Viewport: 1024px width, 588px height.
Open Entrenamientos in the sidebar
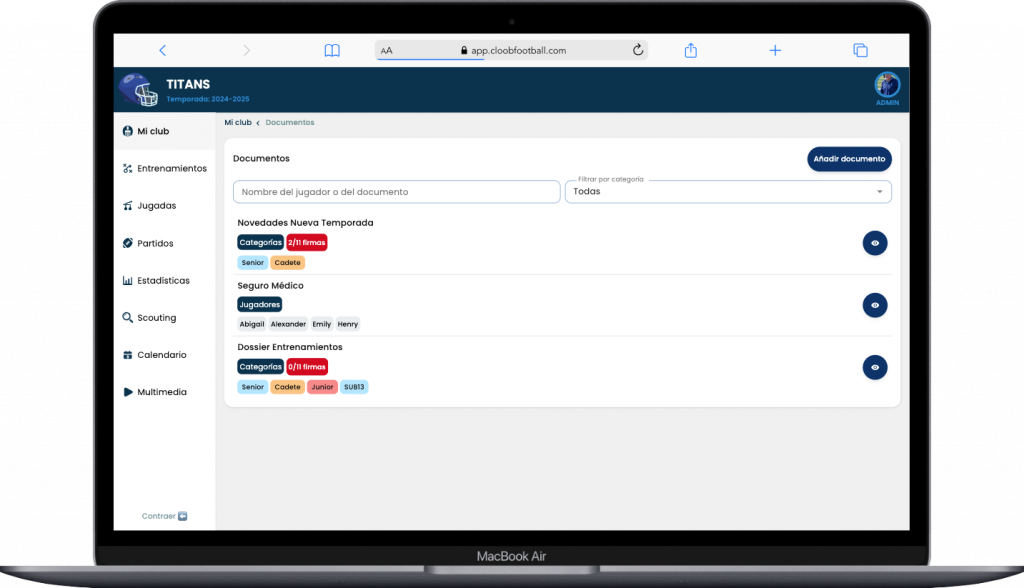point(171,168)
